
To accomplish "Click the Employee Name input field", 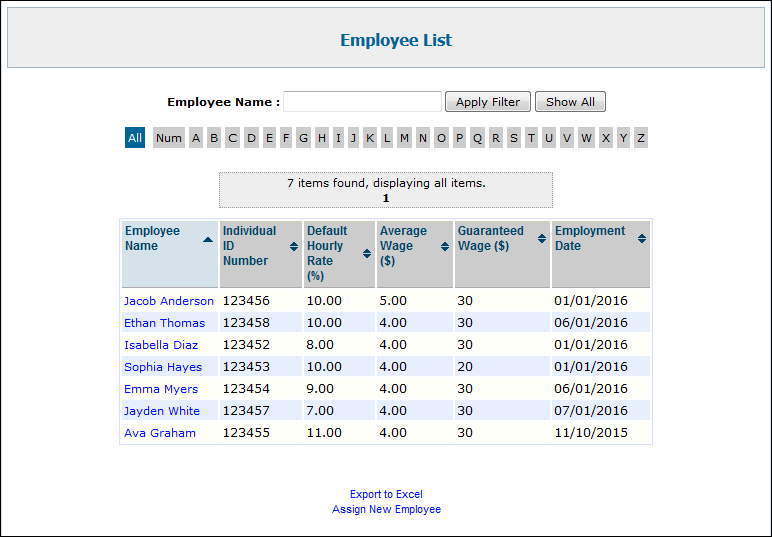I will 362,102.
